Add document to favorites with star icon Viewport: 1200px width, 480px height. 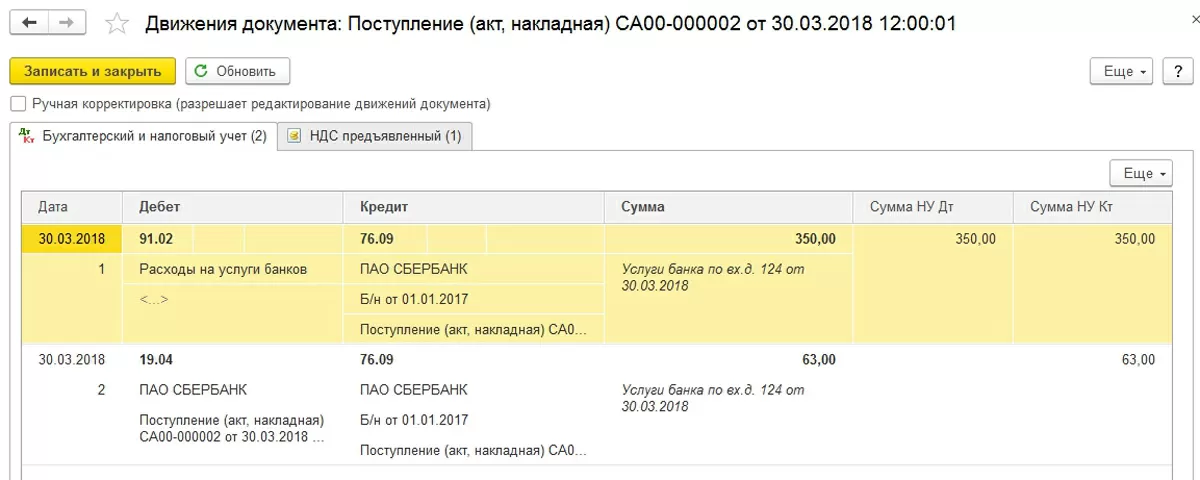coord(117,23)
